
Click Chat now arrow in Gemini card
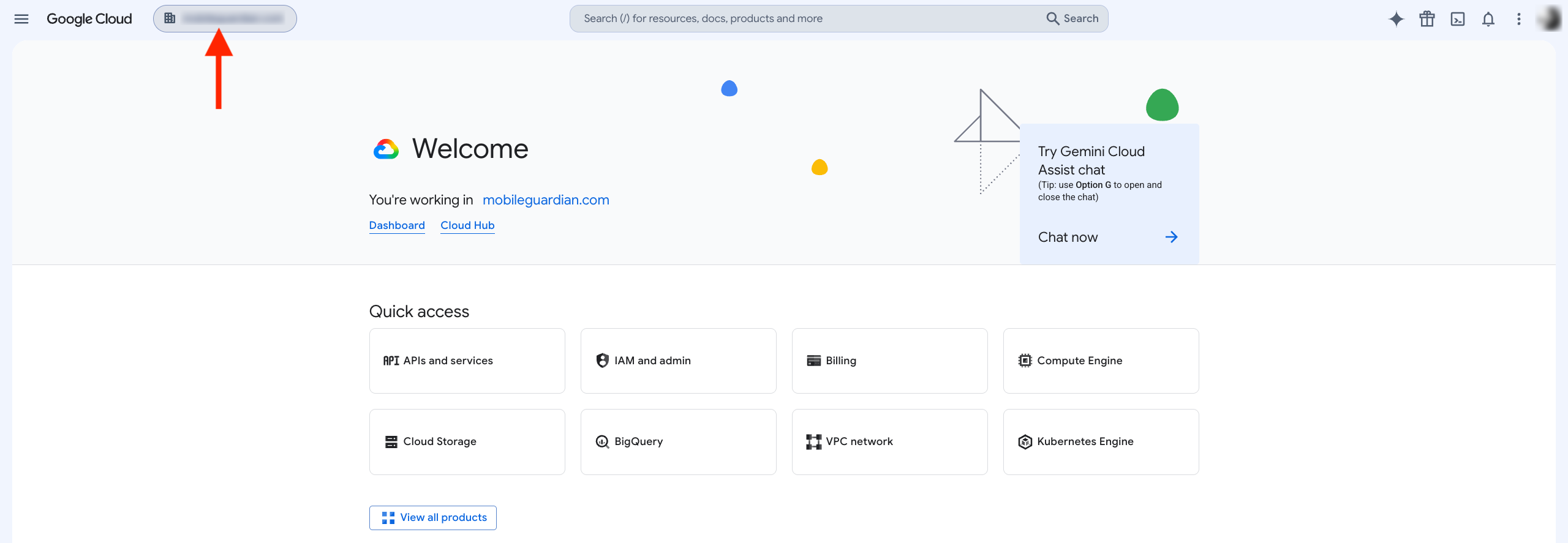(x=1171, y=237)
